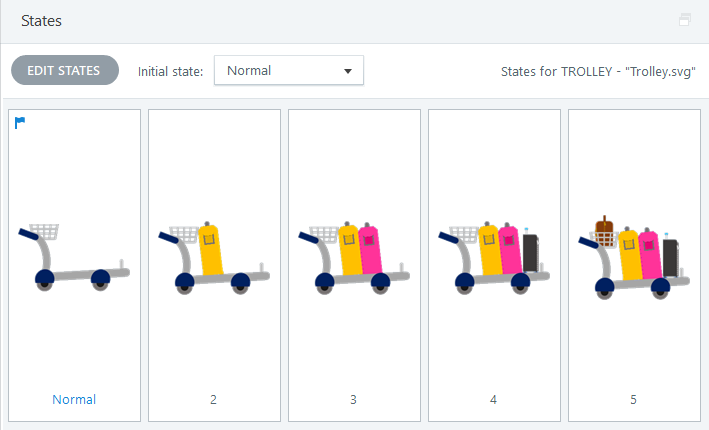
Task: Click the Initial state dropdown arrow
Action: click(348, 72)
